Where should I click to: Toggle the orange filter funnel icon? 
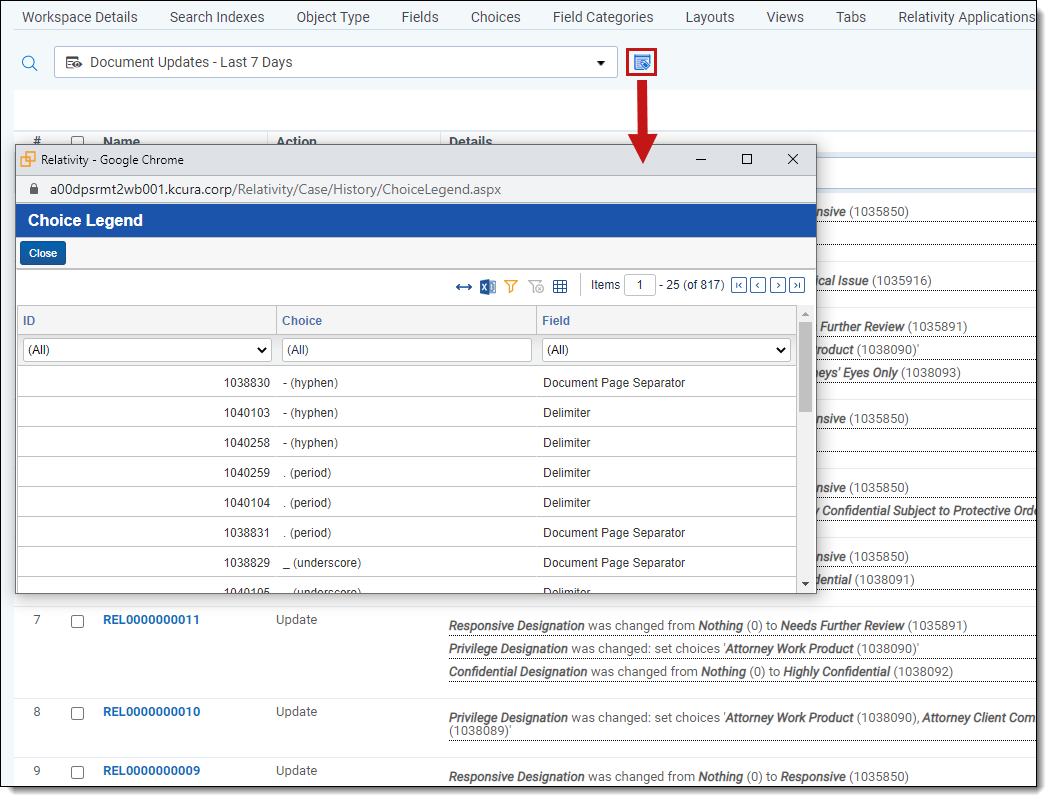pos(511,286)
